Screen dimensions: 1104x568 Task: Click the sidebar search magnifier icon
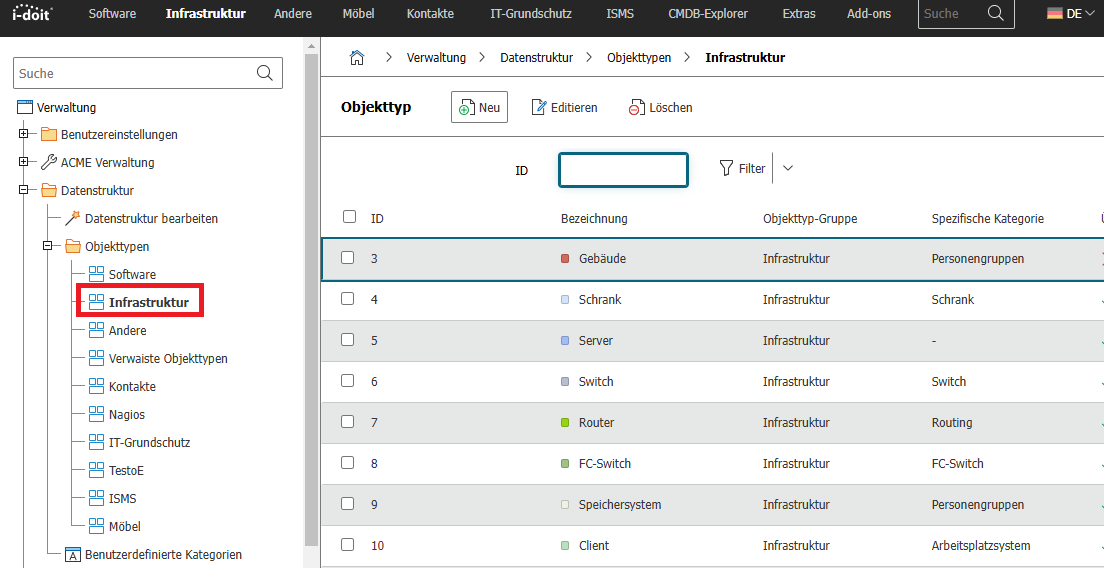click(265, 73)
